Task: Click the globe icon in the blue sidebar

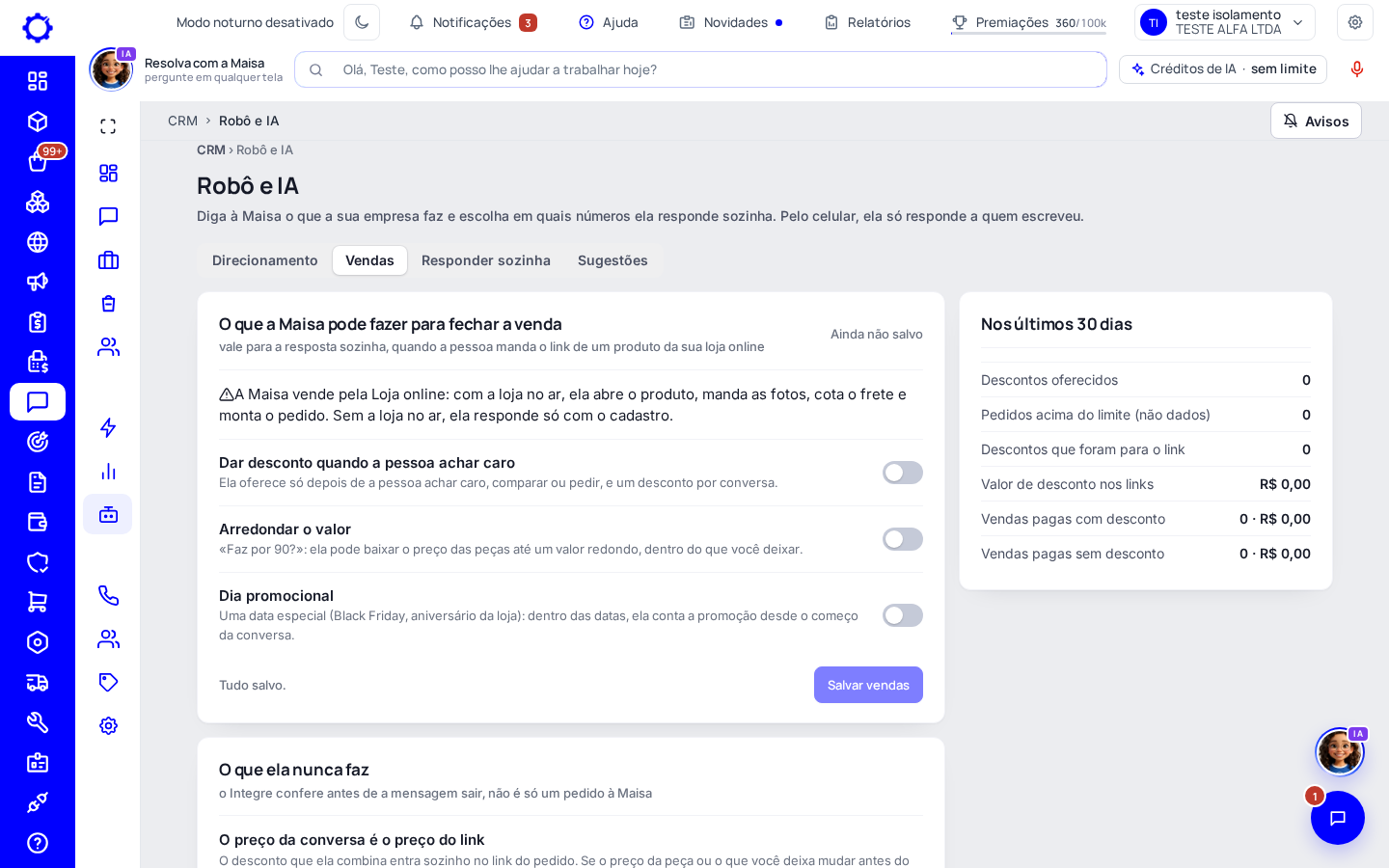Action: (38, 242)
